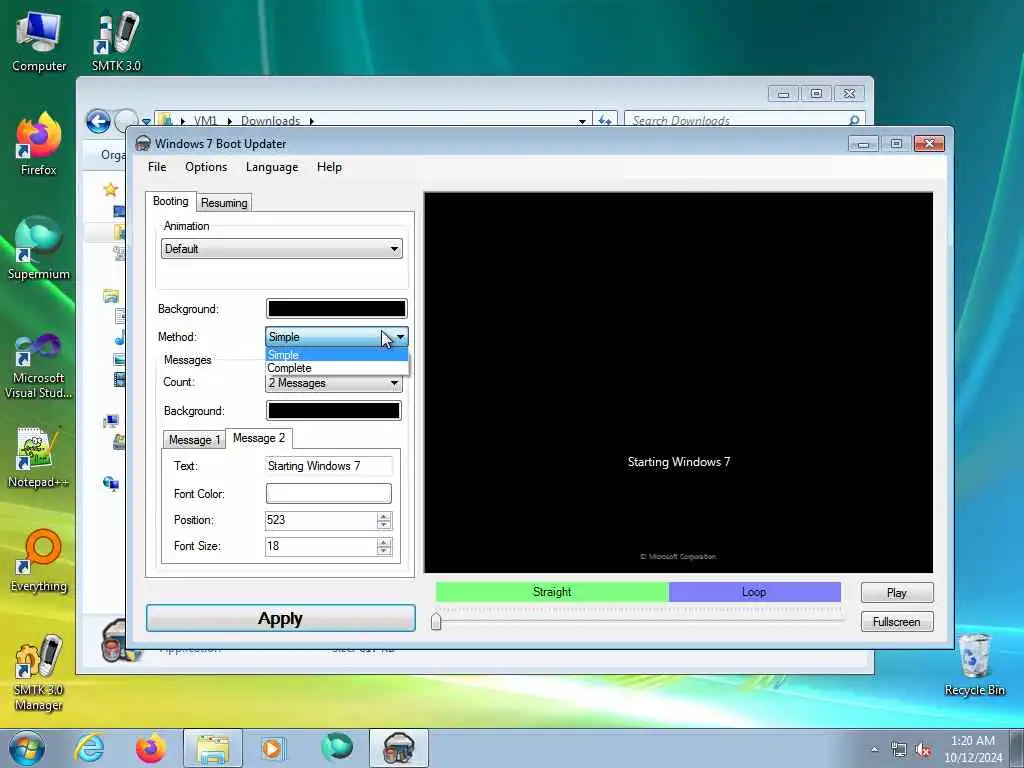Open the Messages Count dropdown
Screen dimensions: 1024x768
pos(334,383)
